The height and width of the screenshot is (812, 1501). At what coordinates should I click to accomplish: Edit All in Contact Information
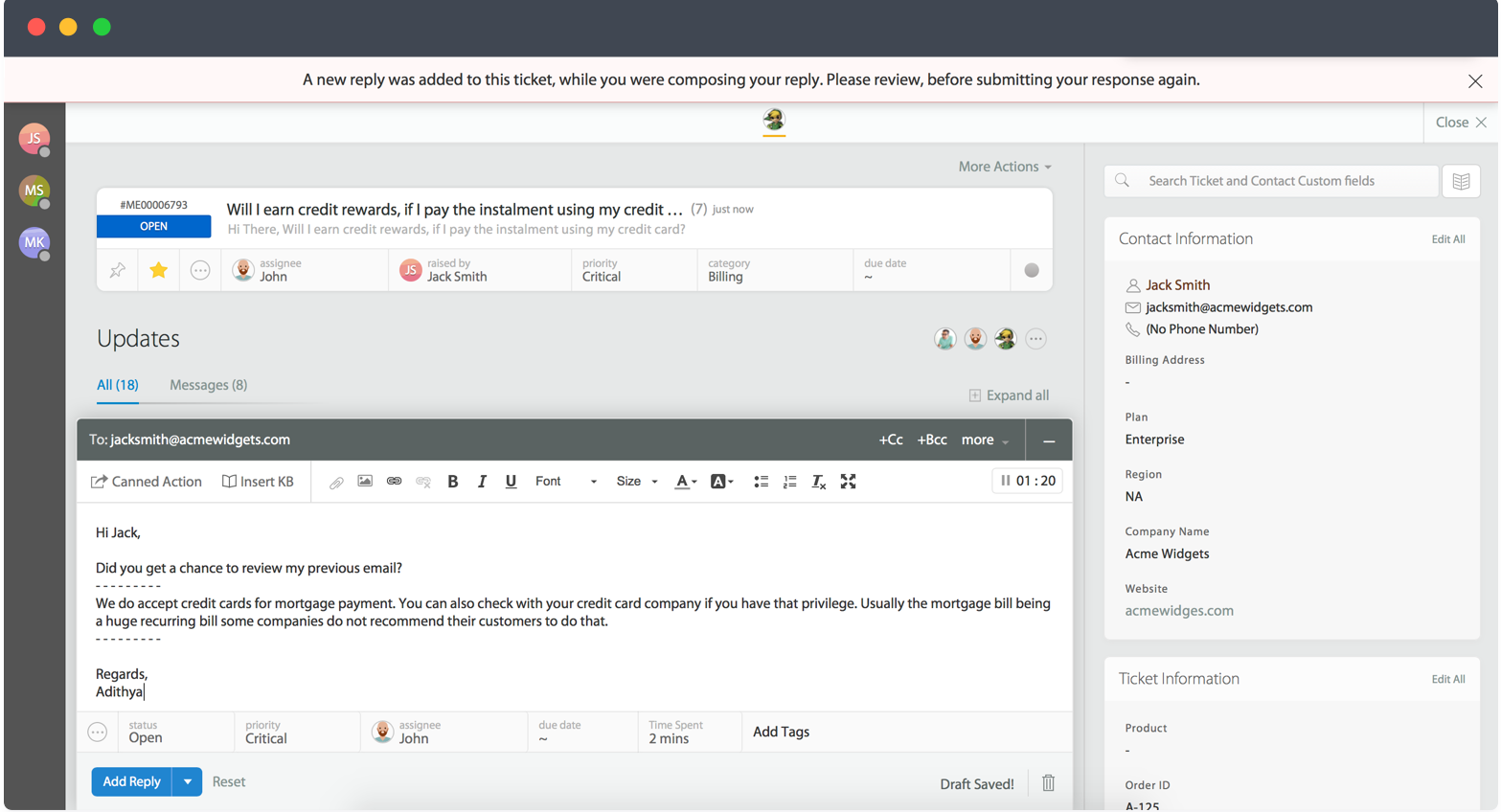coord(1447,239)
